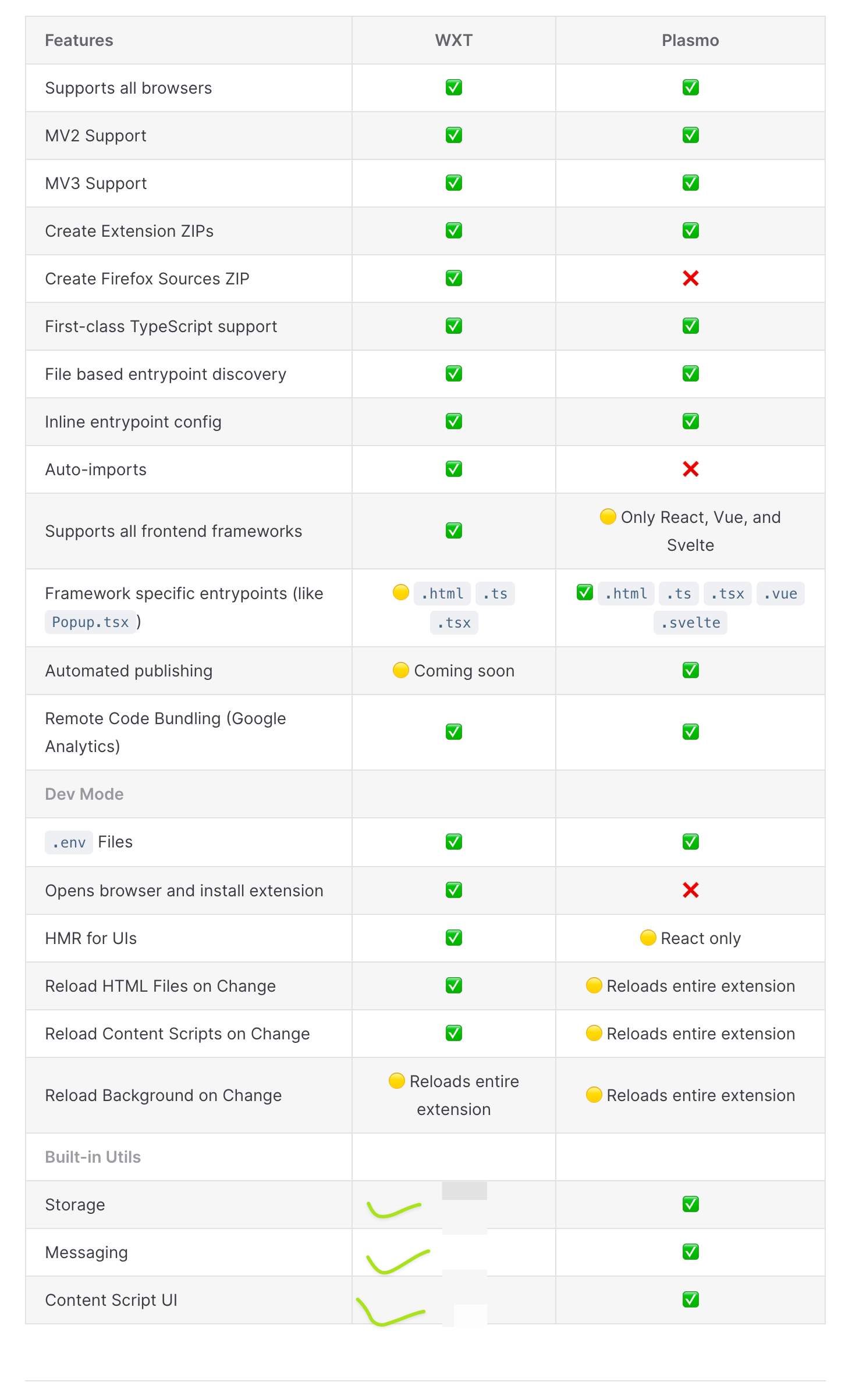Image resolution: width=852 pixels, height=1400 pixels.
Task: Click Plasmo red X in Auto-imports row
Action: point(690,469)
